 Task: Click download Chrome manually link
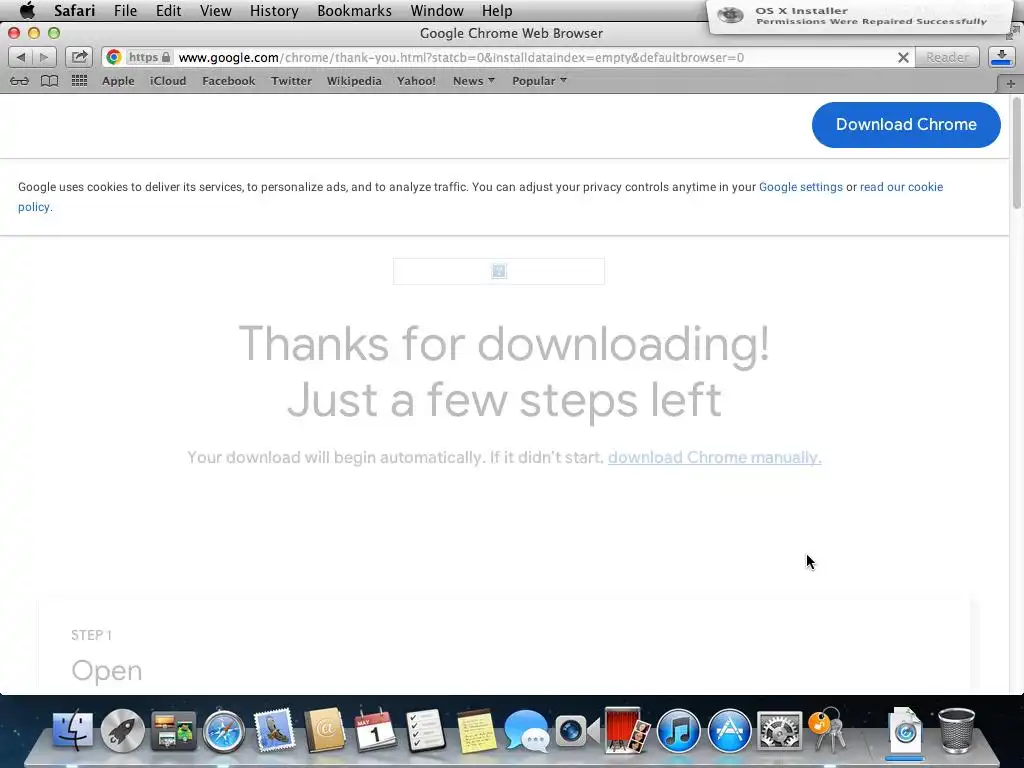714,457
